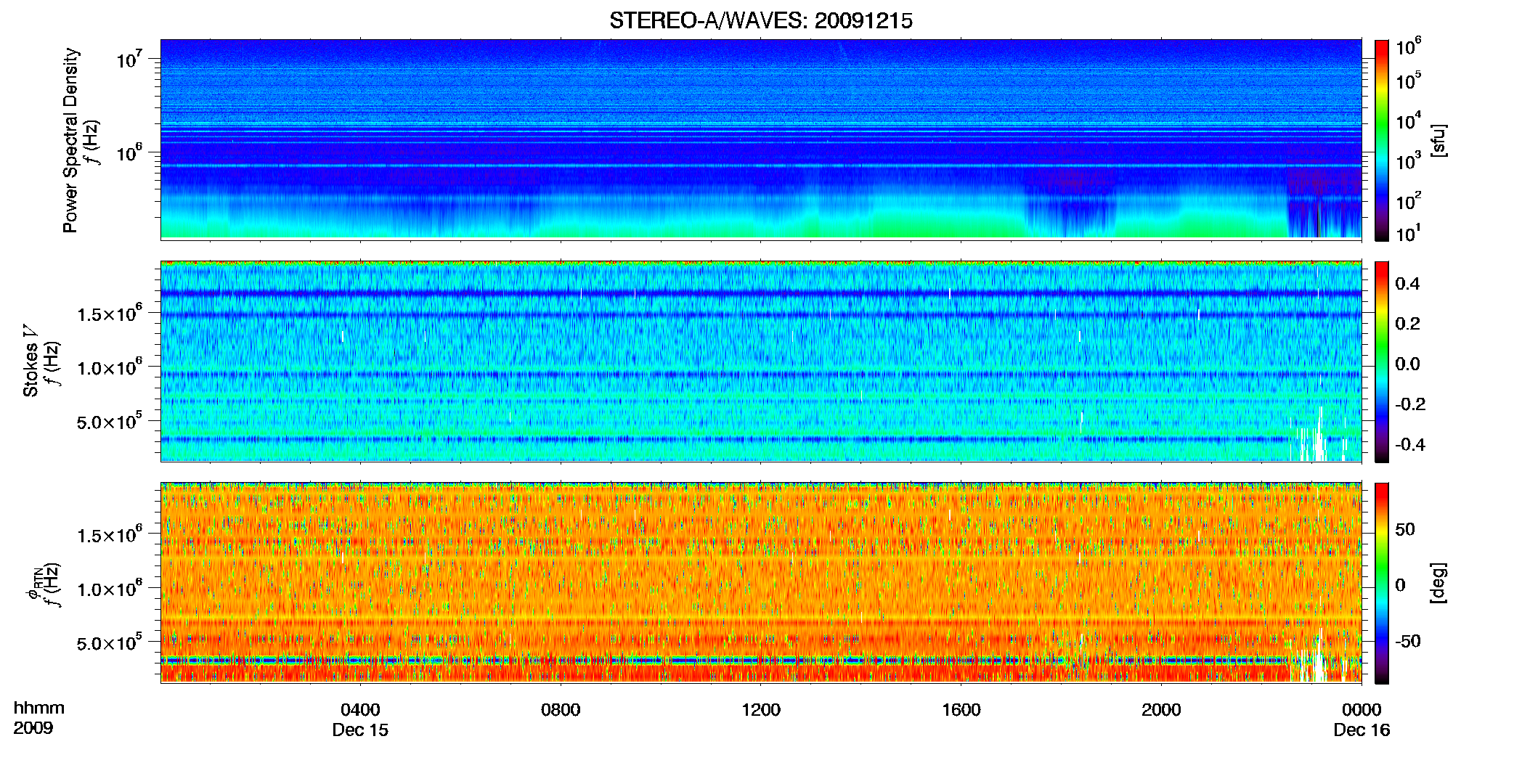Click the Stokes V colorbar
Screen dimensions: 1522x784
(1382, 362)
